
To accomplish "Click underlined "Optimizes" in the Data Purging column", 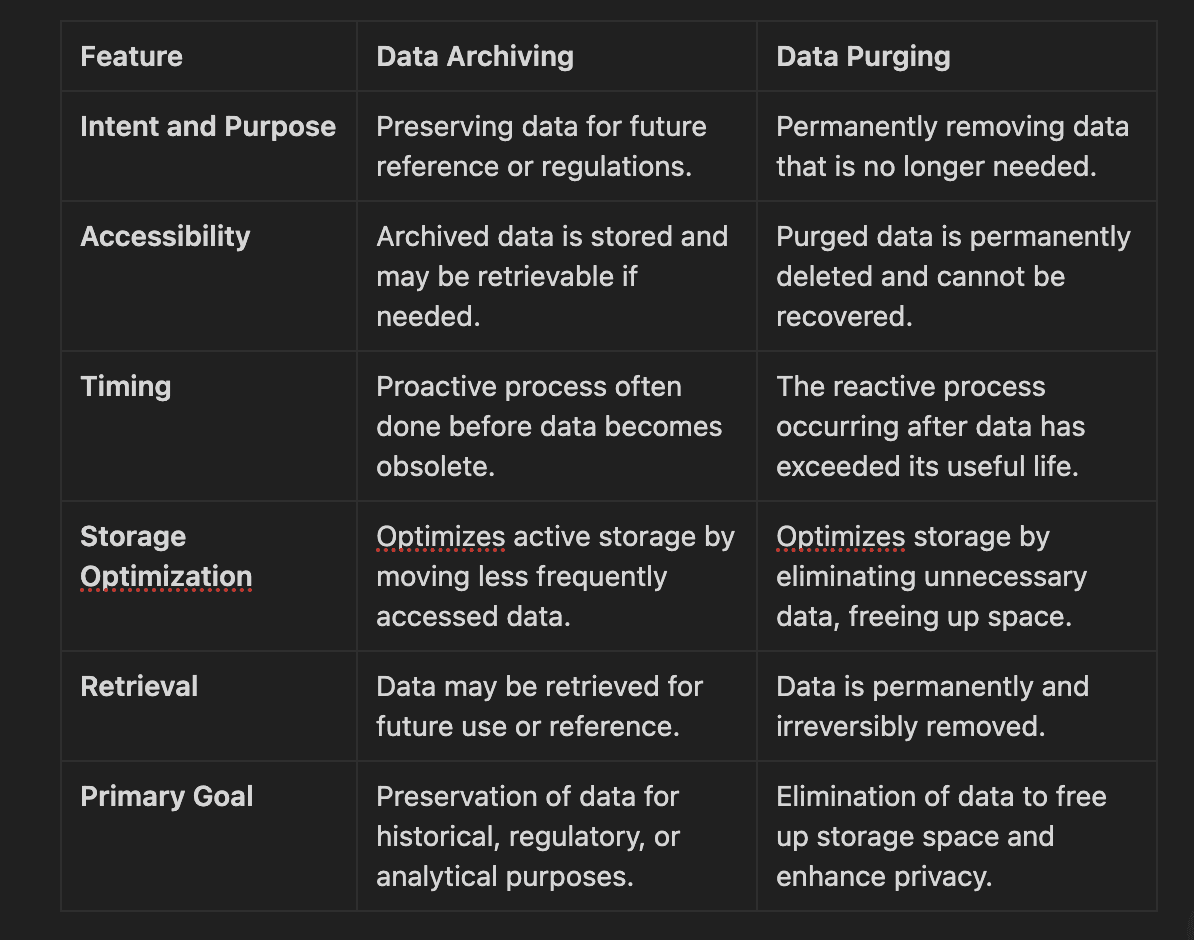I will click(840, 537).
